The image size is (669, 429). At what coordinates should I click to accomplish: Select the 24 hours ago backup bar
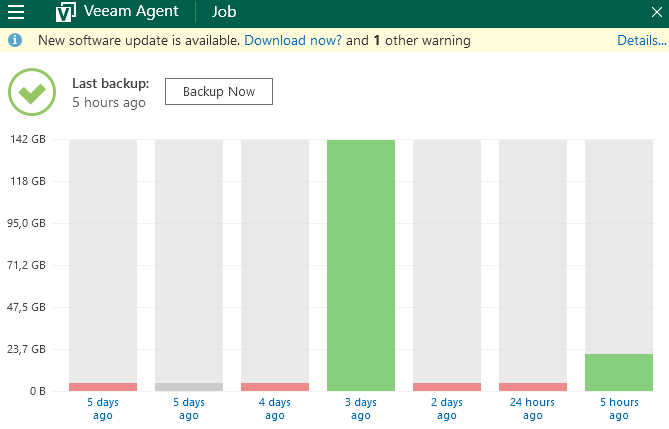pyautogui.click(x=533, y=386)
